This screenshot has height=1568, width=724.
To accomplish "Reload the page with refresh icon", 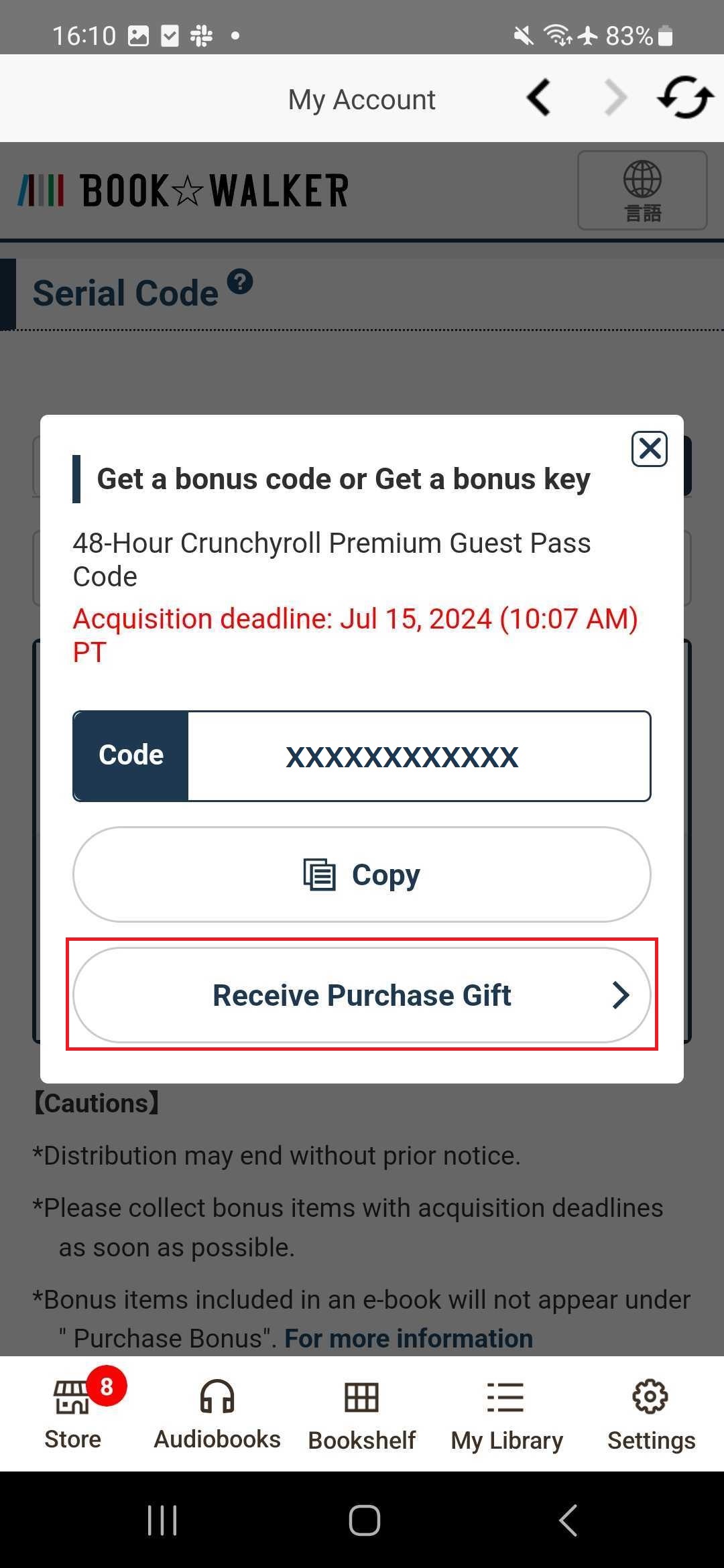I will coord(685,98).
